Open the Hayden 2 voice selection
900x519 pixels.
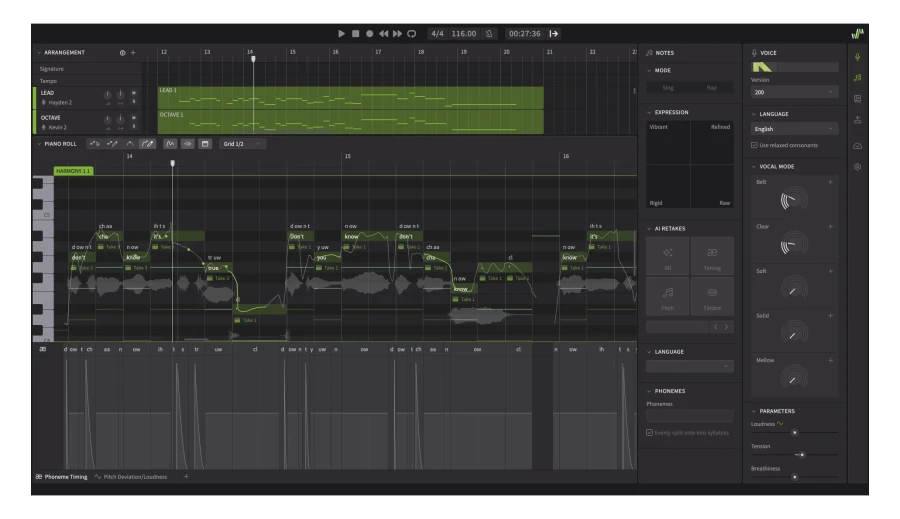click(57, 103)
